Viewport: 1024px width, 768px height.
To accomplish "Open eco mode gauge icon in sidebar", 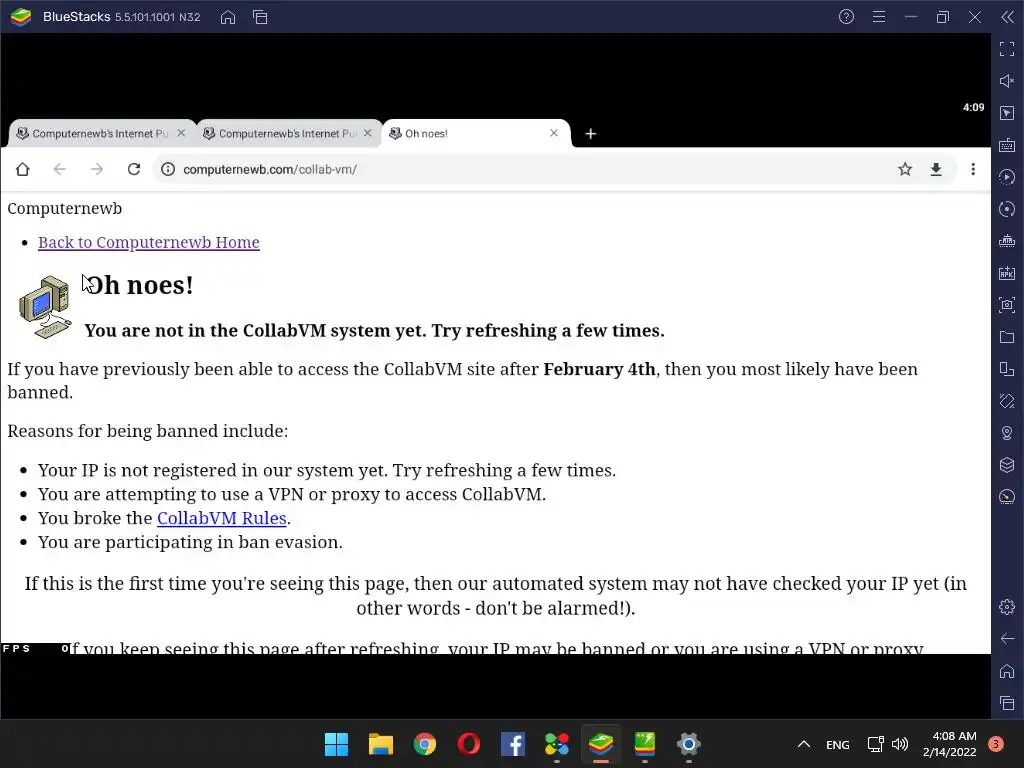I will pyautogui.click(x=1007, y=497).
